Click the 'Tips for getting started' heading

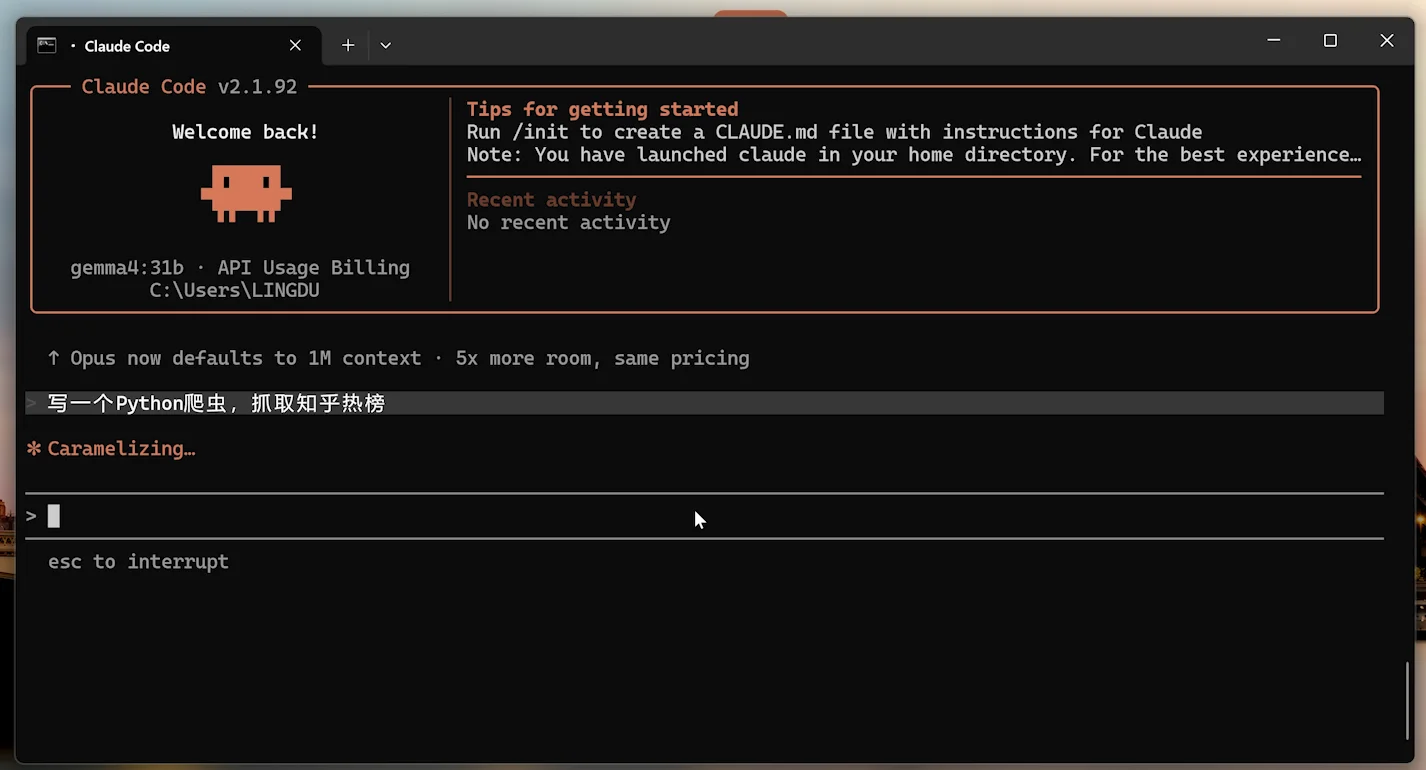click(x=602, y=109)
